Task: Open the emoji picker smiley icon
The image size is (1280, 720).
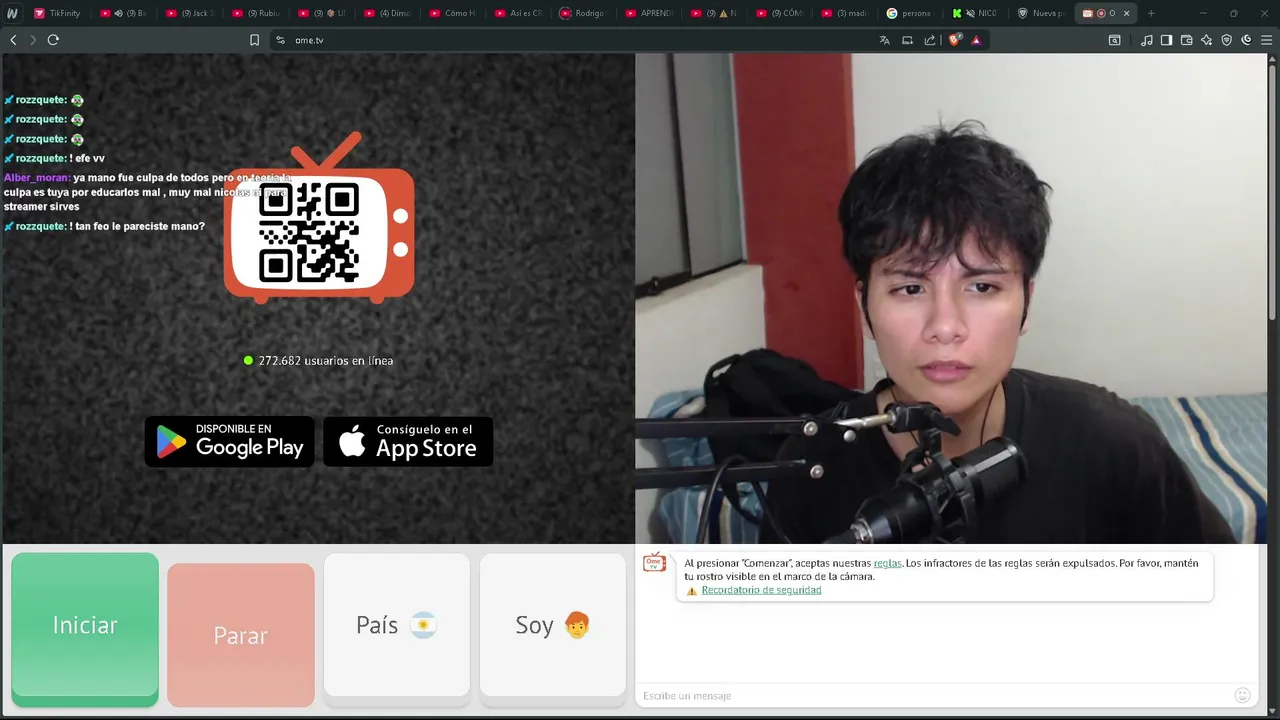Action: pos(1243,695)
